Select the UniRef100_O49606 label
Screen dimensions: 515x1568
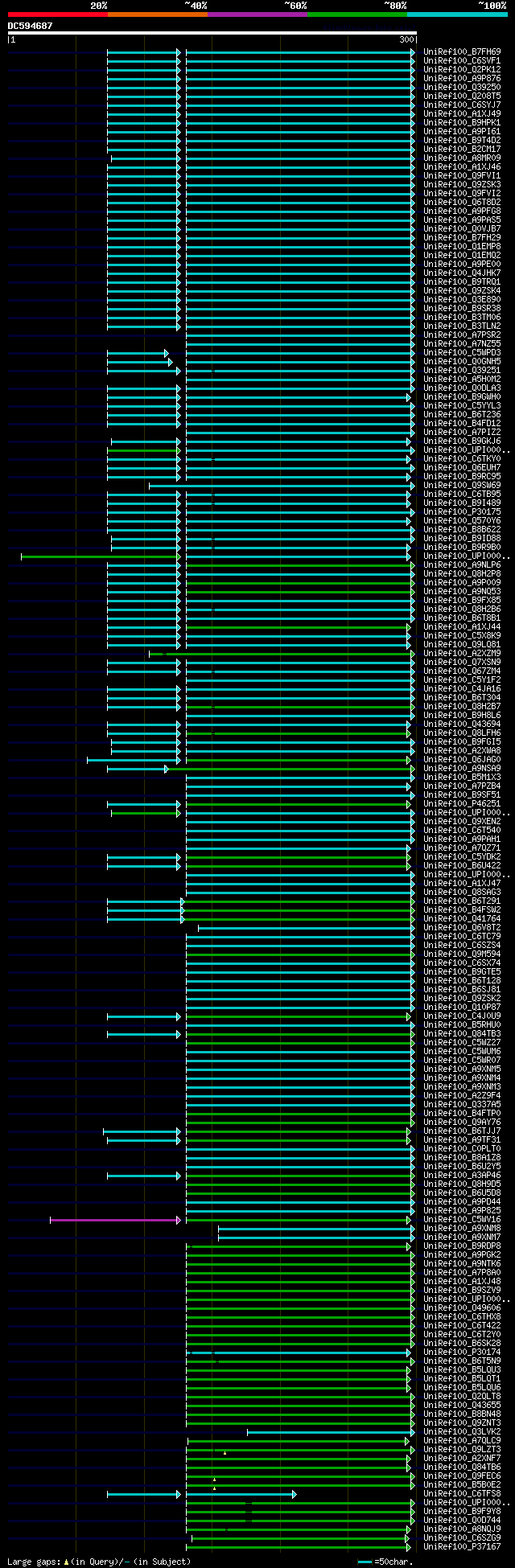462,1307
